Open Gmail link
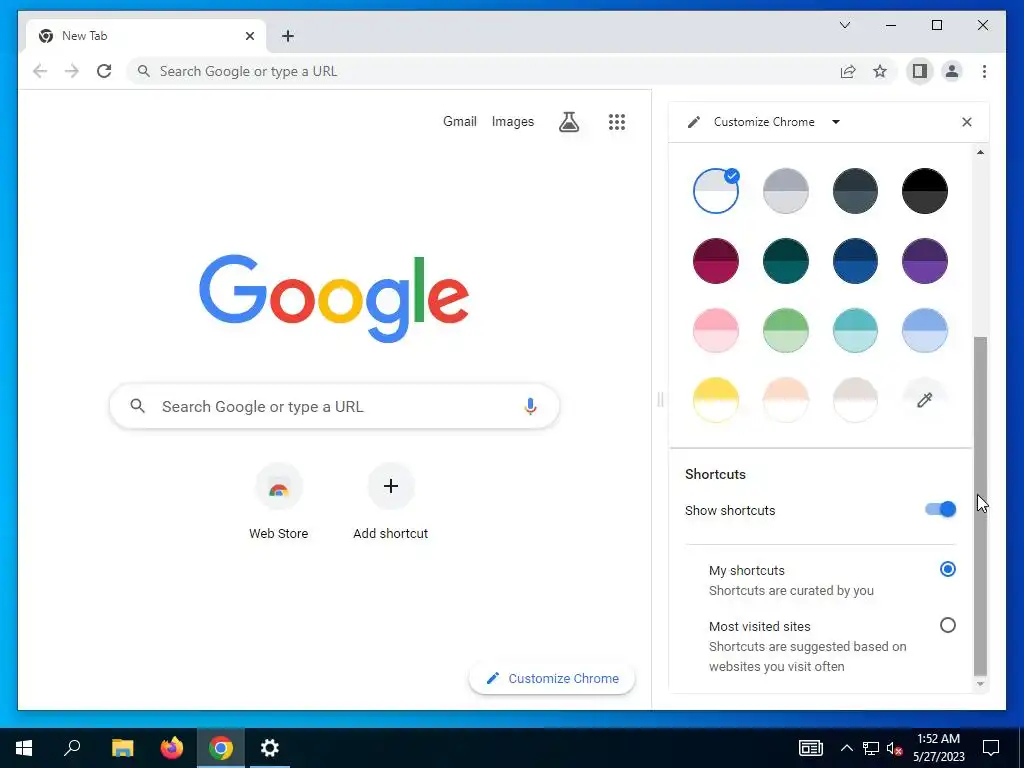This screenshot has width=1024, height=768. tap(460, 121)
